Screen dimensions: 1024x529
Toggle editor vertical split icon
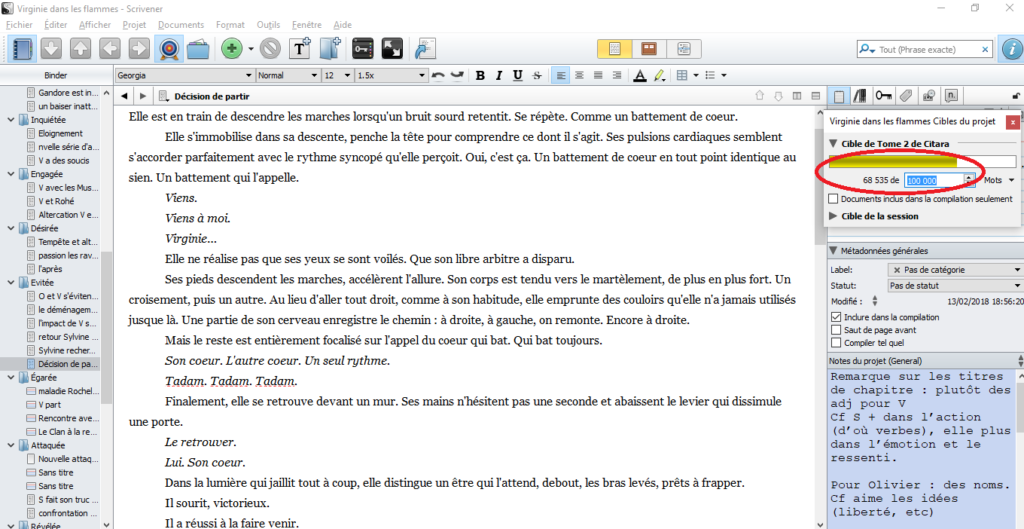[797, 96]
